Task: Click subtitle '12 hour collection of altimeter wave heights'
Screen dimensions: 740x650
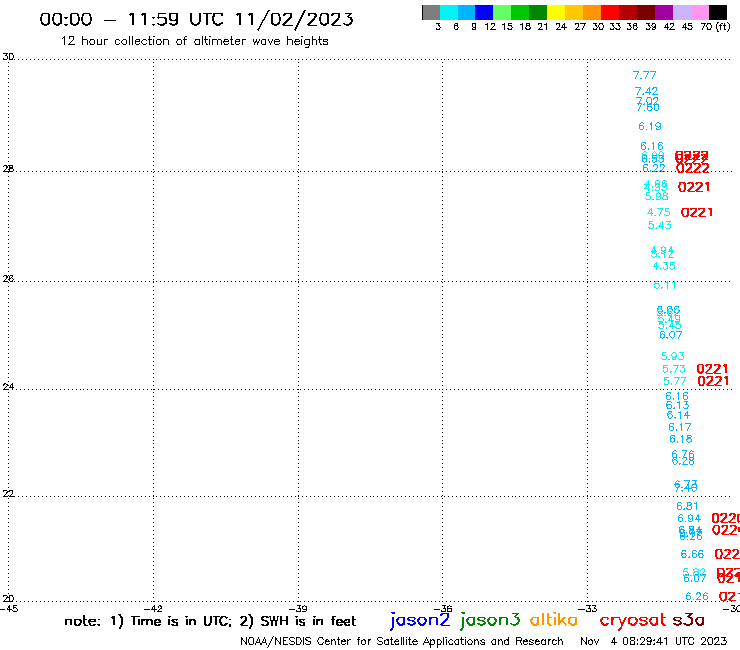Action: coord(194,41)
